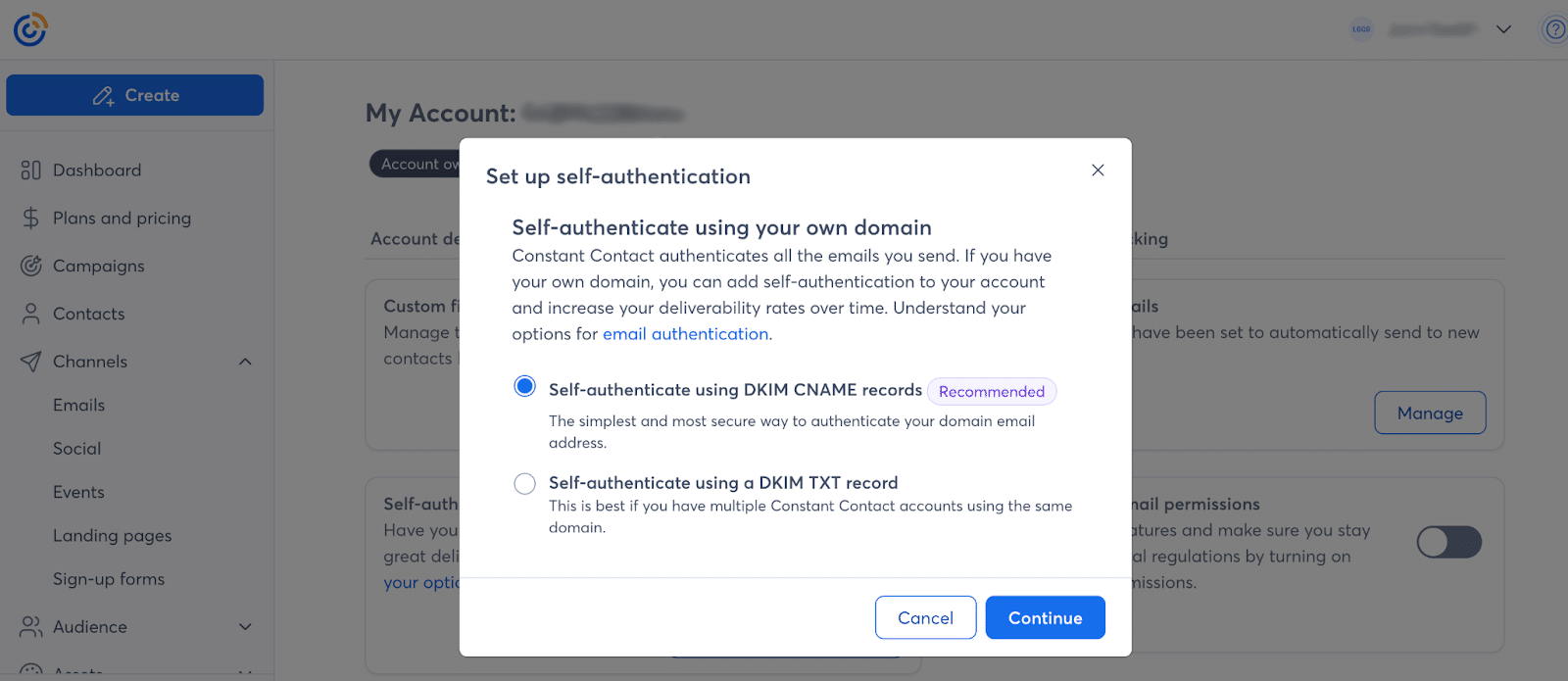The height and width of the screenshot is (681, 1568).
Task: Click the Contacts person icon
Action: [x=31, y=314]
